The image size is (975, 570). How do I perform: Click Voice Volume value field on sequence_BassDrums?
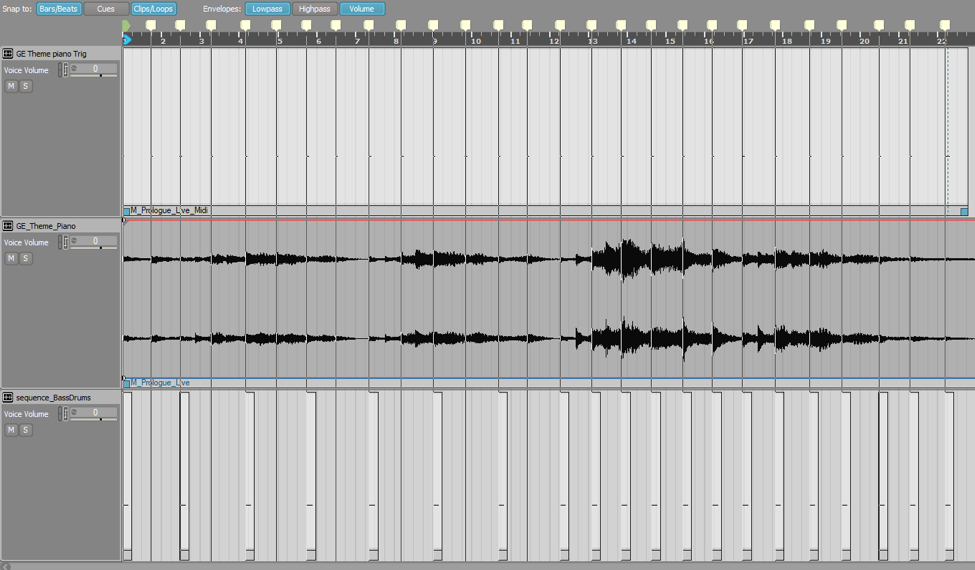[94, 412]
